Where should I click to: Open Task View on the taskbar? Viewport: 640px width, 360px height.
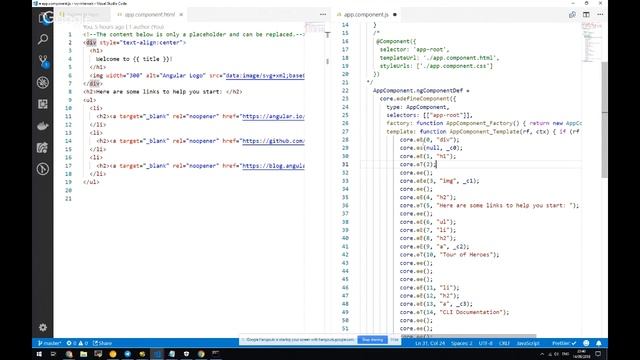click(53, 354)
